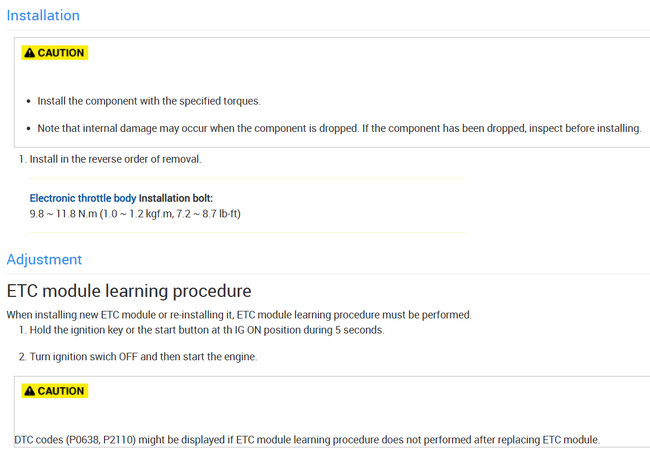Click the 'Note that internal damage may occur' bullet
Screen dimensions: 650x455
coord(339,130)
